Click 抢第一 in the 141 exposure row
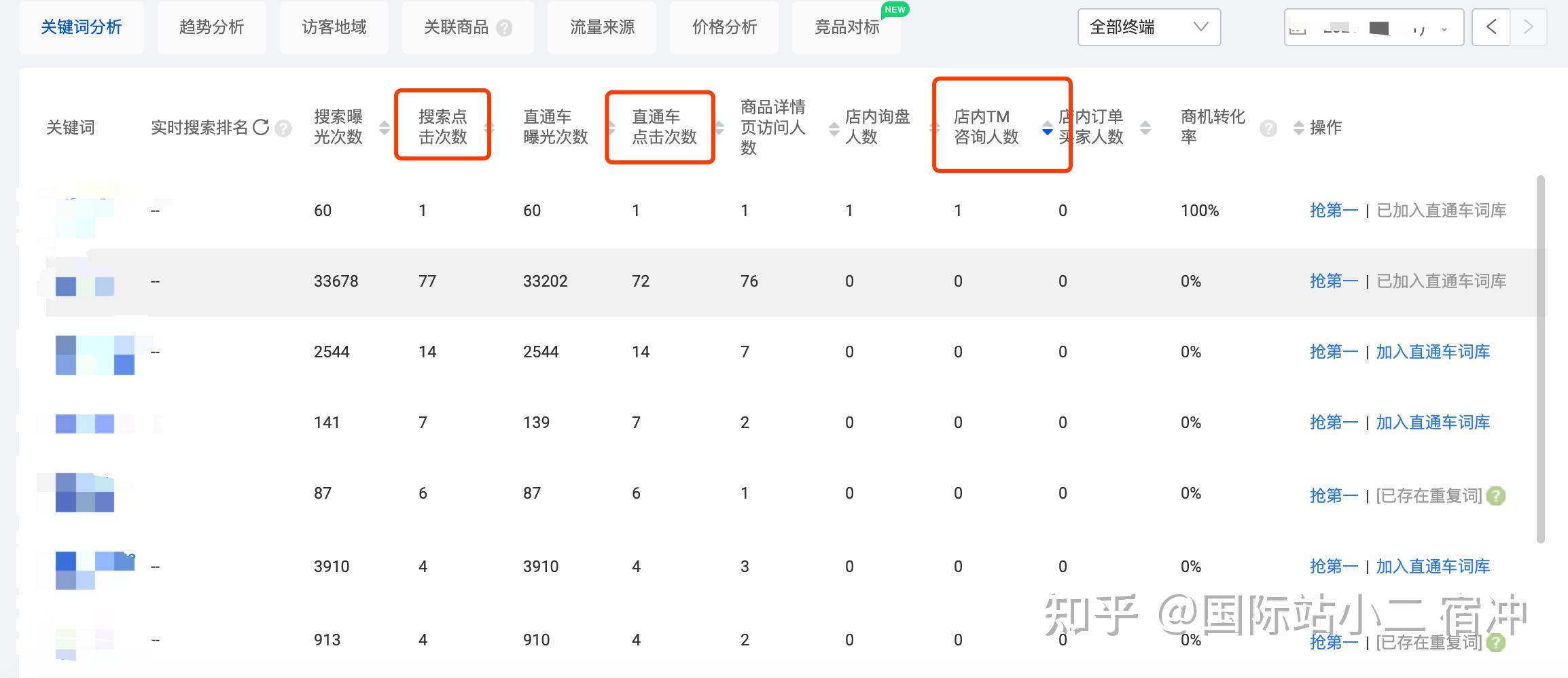Screen dimensions: 1568x678 click(1334, 423)
